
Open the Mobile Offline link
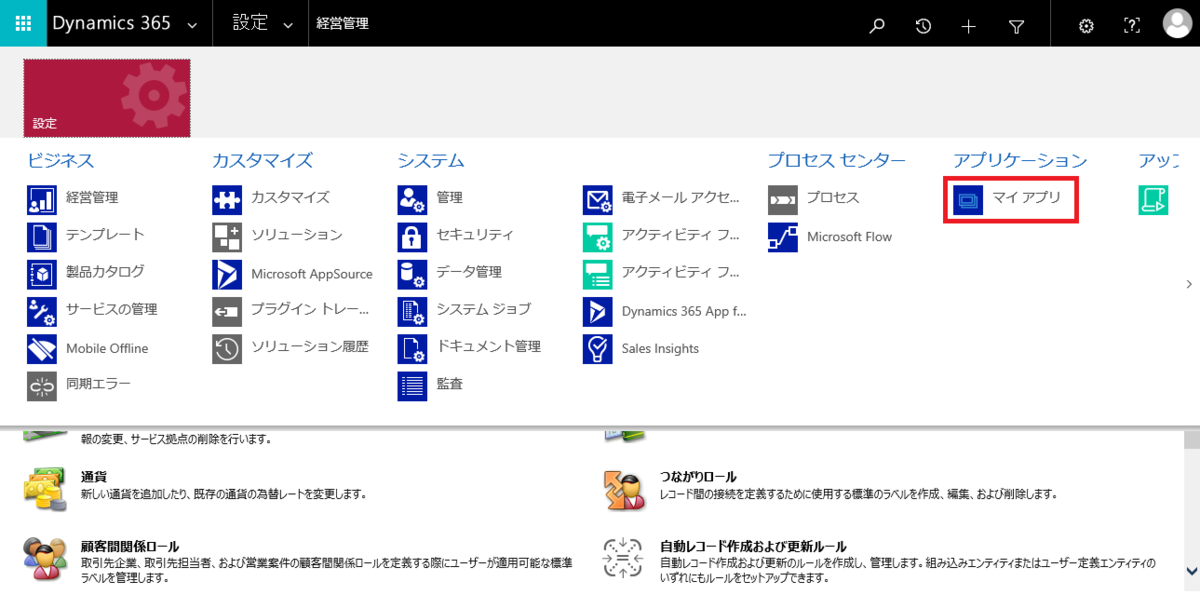coord(107,349)
